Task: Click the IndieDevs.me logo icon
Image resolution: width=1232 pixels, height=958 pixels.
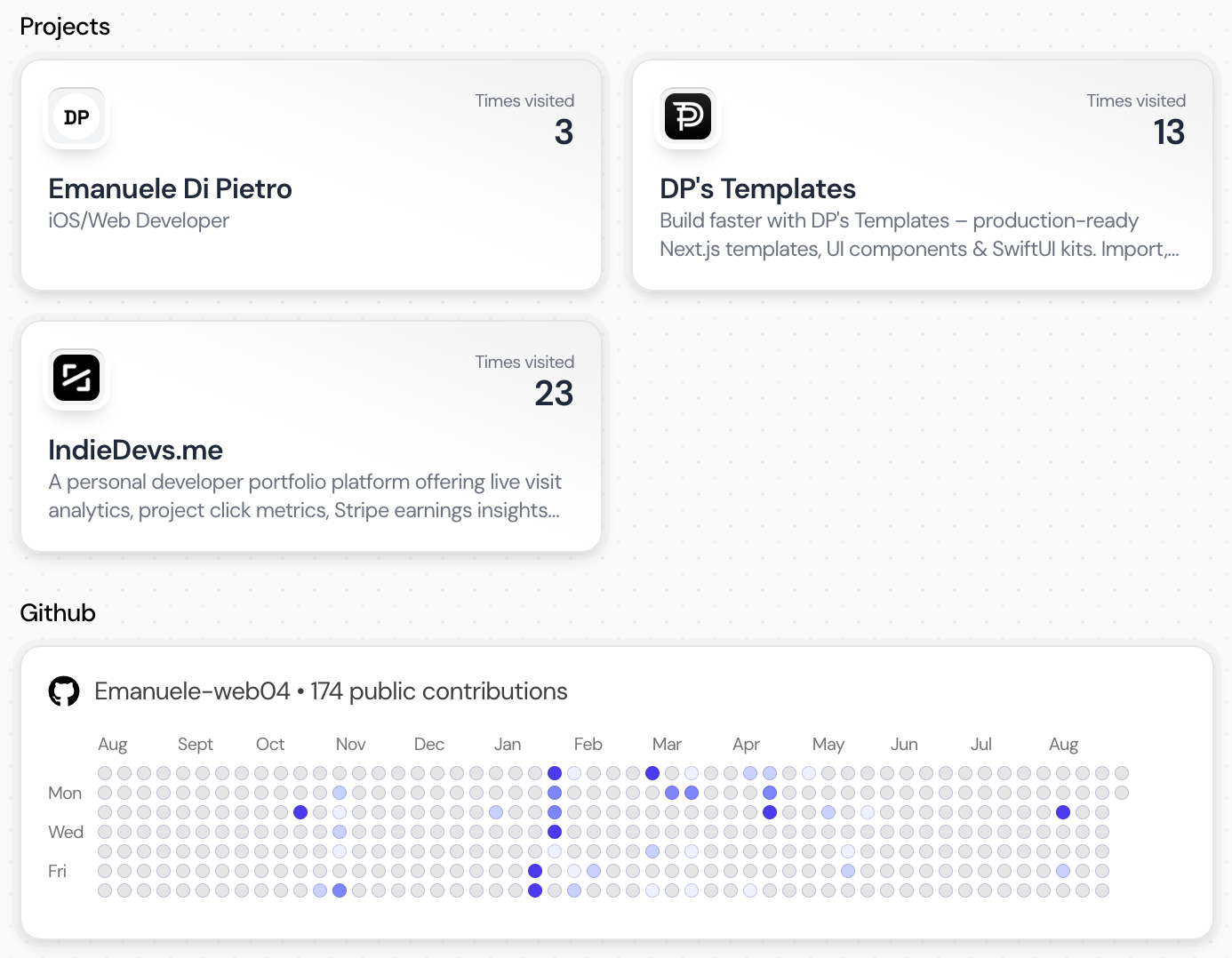Action: click(x=76, y=378)
